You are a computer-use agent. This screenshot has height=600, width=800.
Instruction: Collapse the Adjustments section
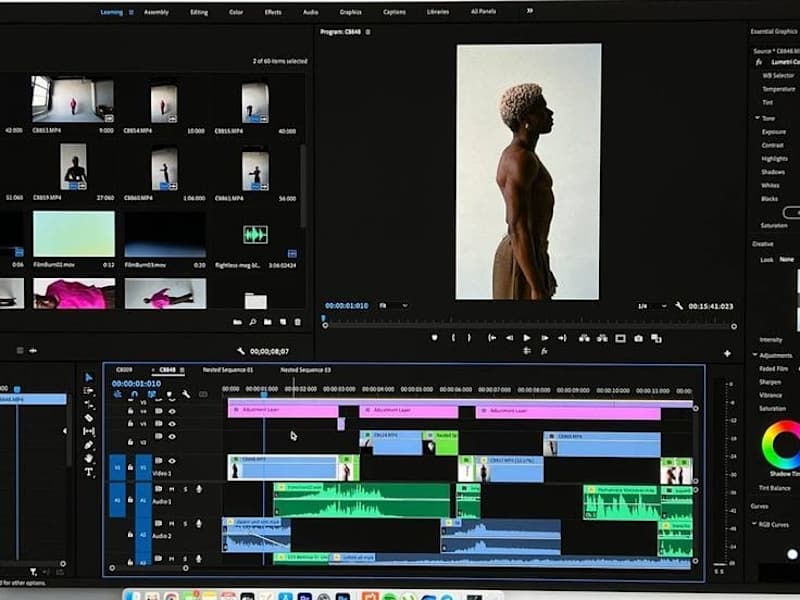[755, 355]
